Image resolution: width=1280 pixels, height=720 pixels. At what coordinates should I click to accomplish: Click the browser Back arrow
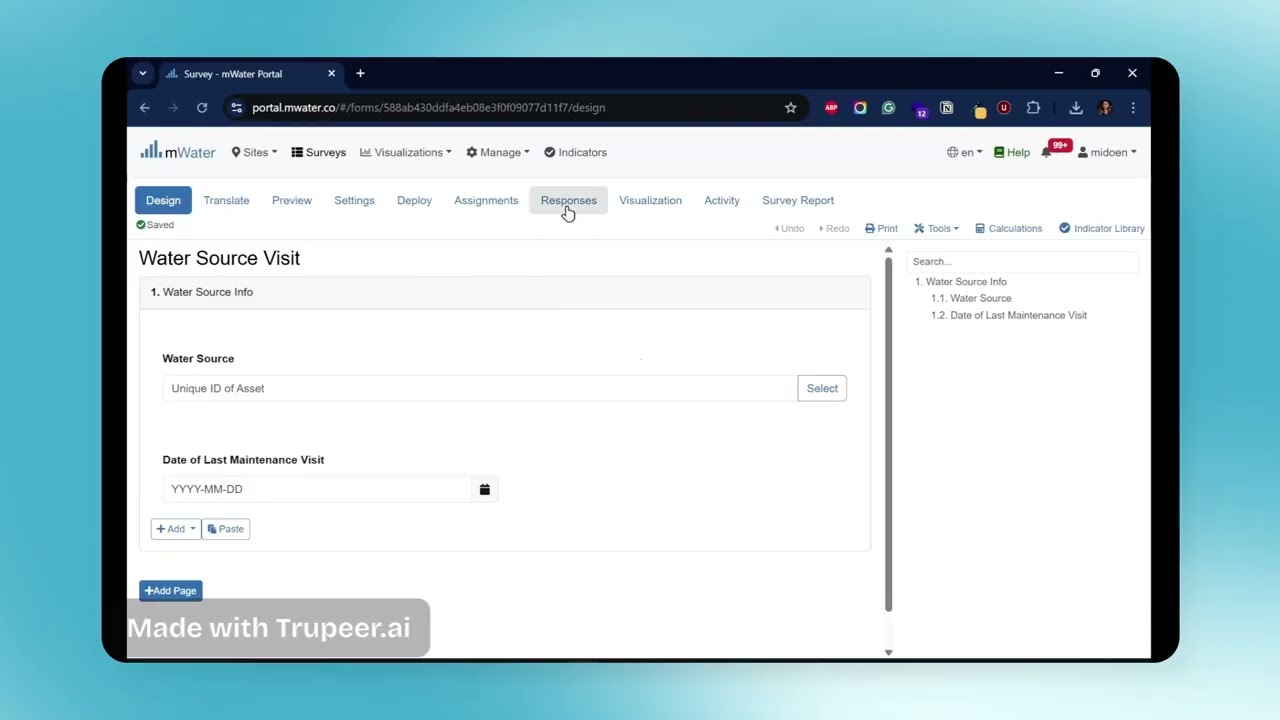click(145, 108)
